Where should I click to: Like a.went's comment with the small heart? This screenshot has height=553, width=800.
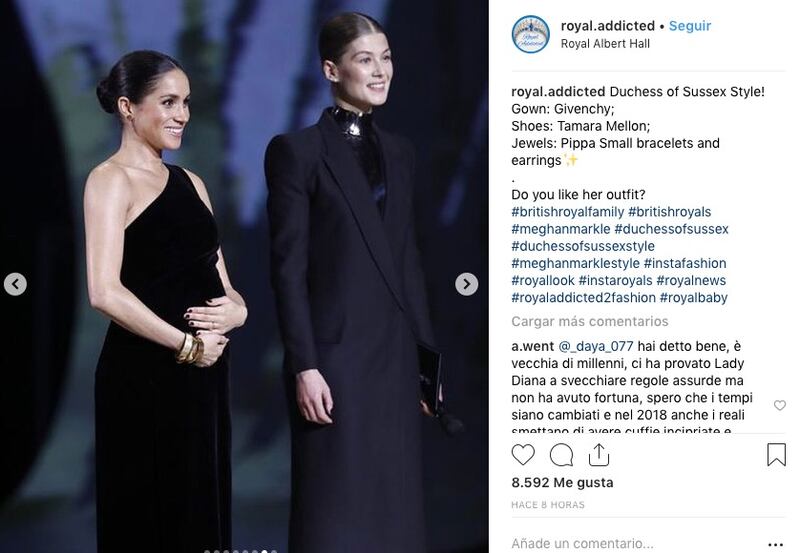[780, 405]
